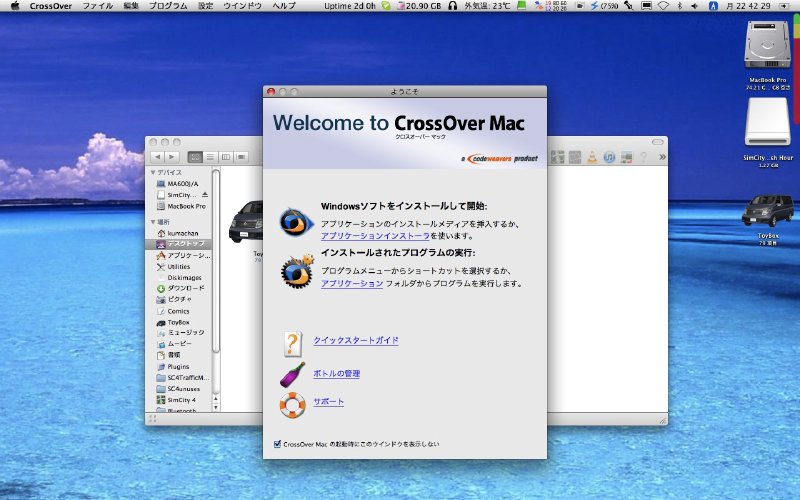Switch Finder to Cover Flow view
Screen dimensions: 800x500
click(x=241, y=157)
